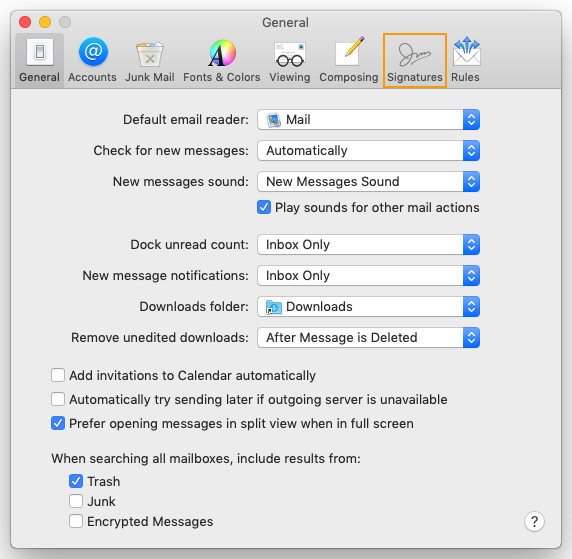Open the Fonts & Colors icon
This screenshot has width=572, height=559.
coord(222,53)
